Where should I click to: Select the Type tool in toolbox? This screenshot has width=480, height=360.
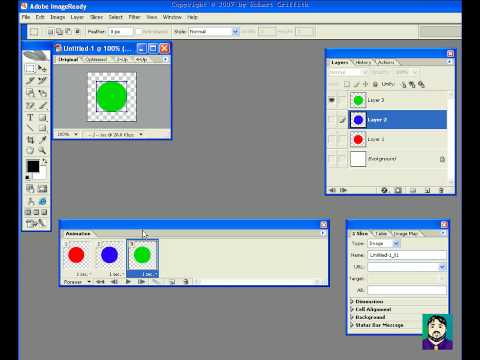(x=30, y=117)
